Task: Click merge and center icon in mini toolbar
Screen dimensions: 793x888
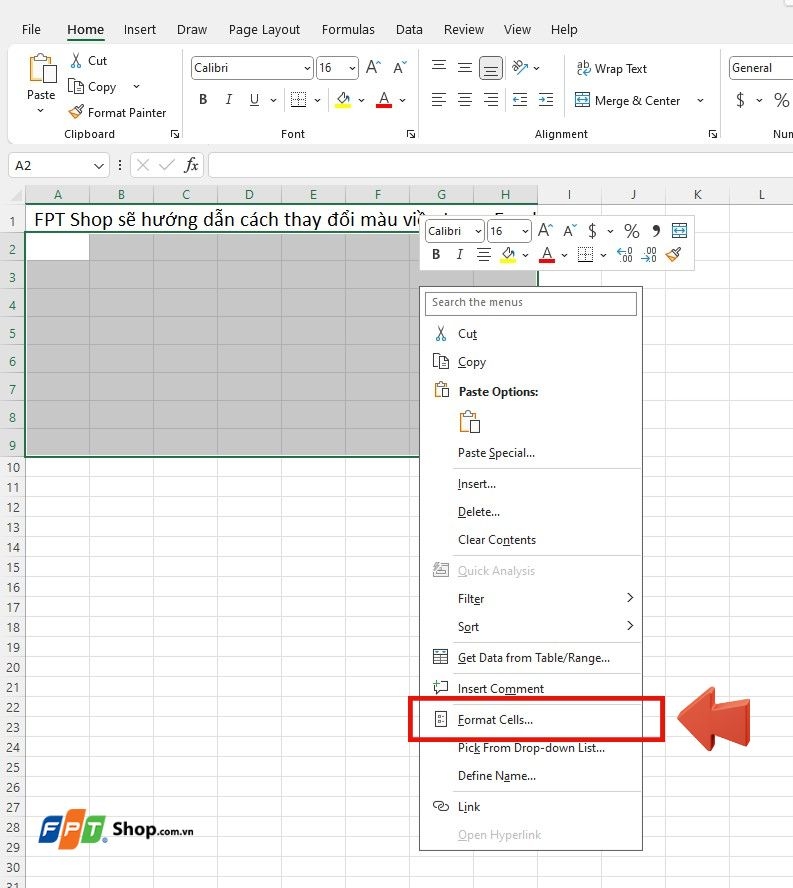Action: click(x=679, y=230)
